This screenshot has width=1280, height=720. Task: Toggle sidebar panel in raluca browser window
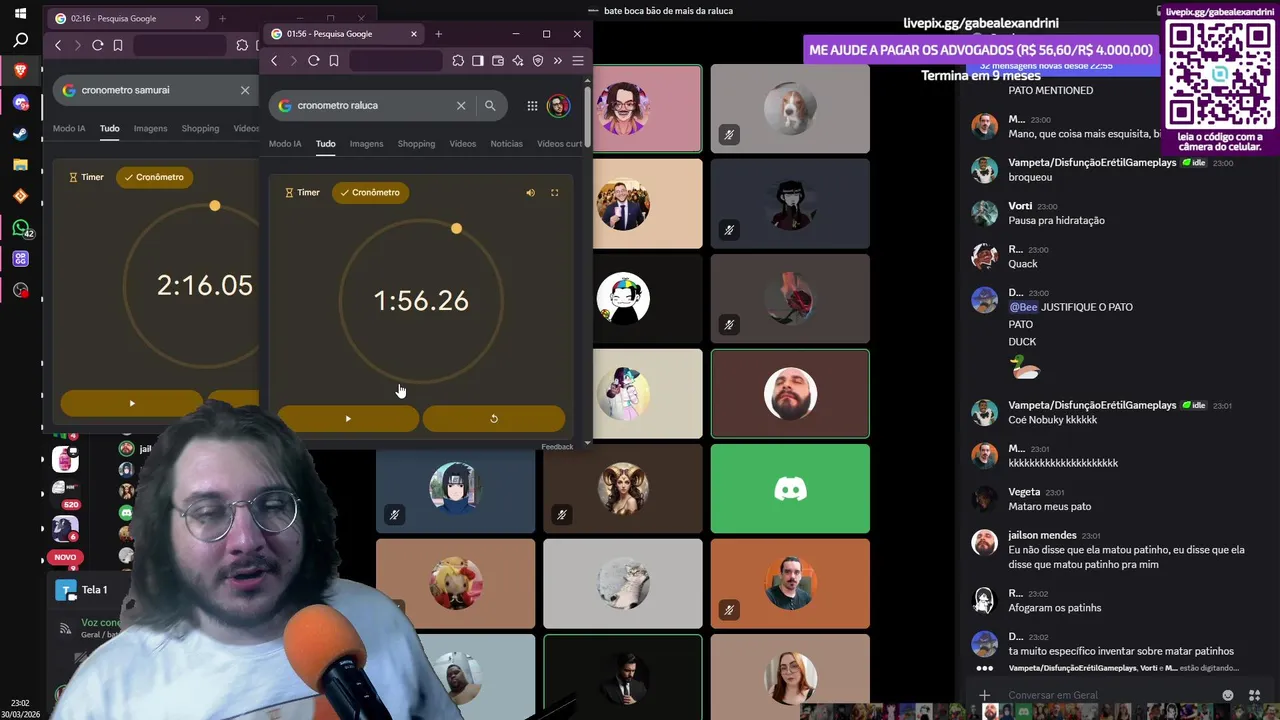pos(478,61)
